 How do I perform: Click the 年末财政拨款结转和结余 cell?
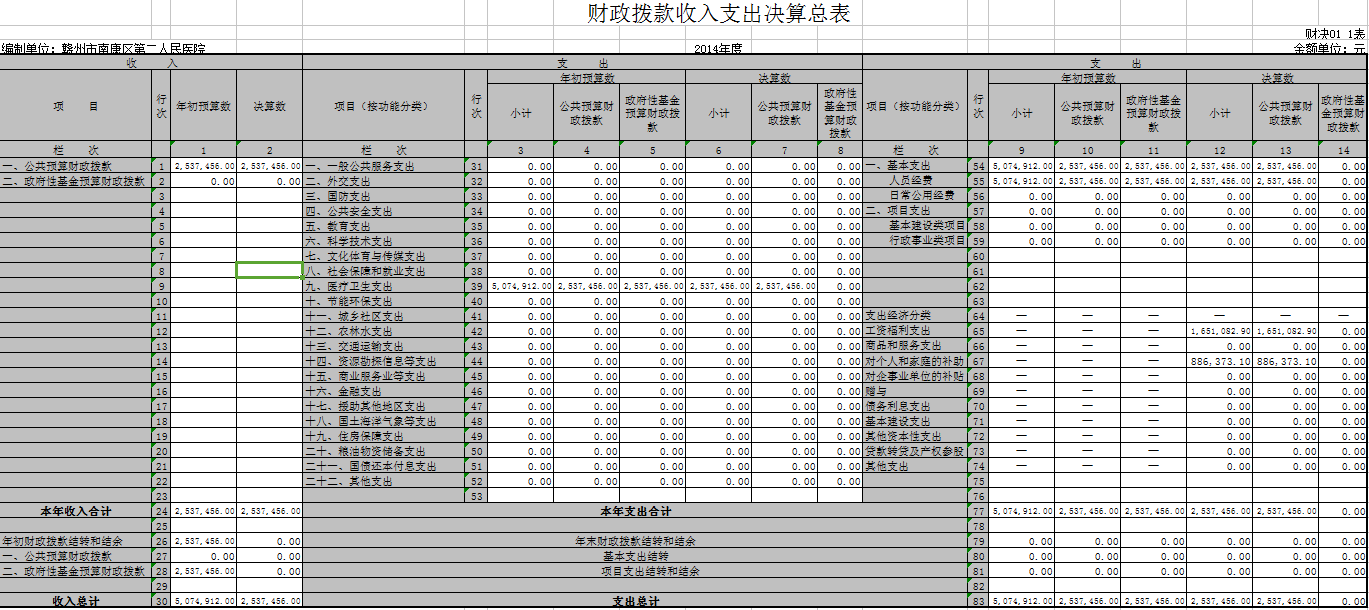[635, 542]
